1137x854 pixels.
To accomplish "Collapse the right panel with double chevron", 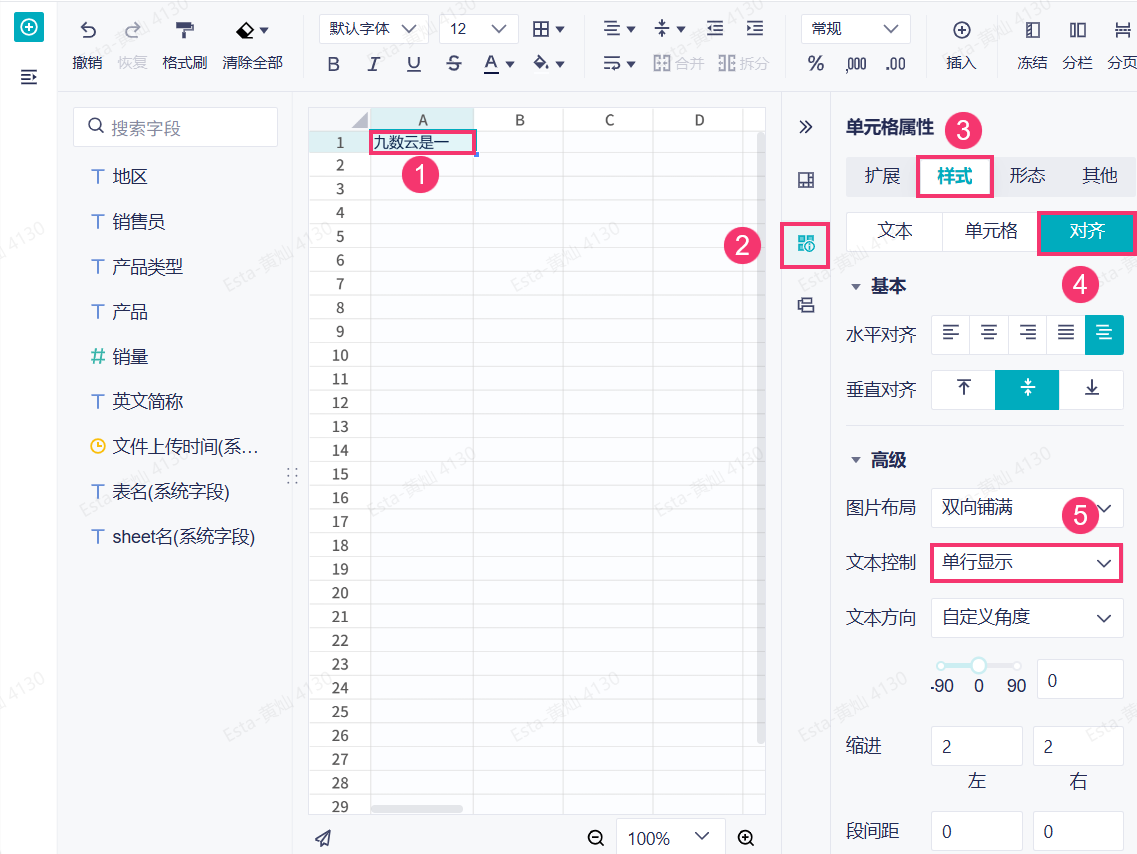I will [x=806, y=128].
